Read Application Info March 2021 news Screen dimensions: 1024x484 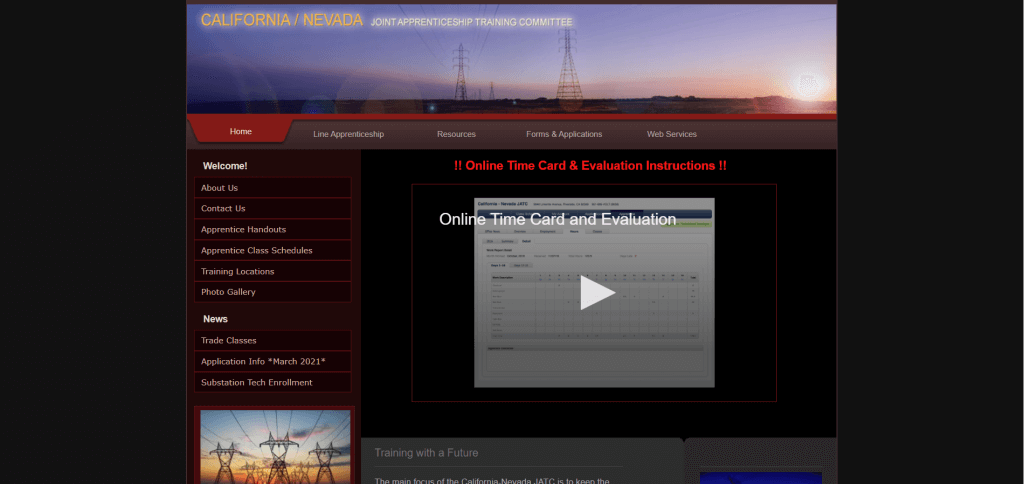click(263, 362)
